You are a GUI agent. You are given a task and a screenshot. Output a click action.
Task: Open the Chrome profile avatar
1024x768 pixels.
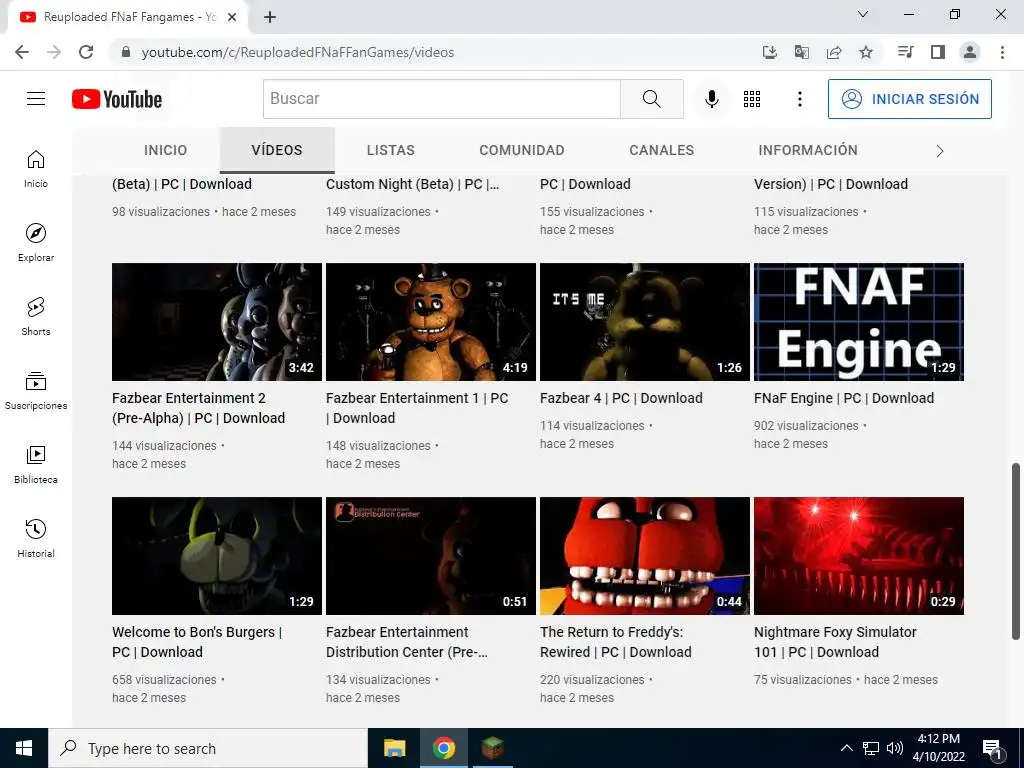[x=970, y=52]
